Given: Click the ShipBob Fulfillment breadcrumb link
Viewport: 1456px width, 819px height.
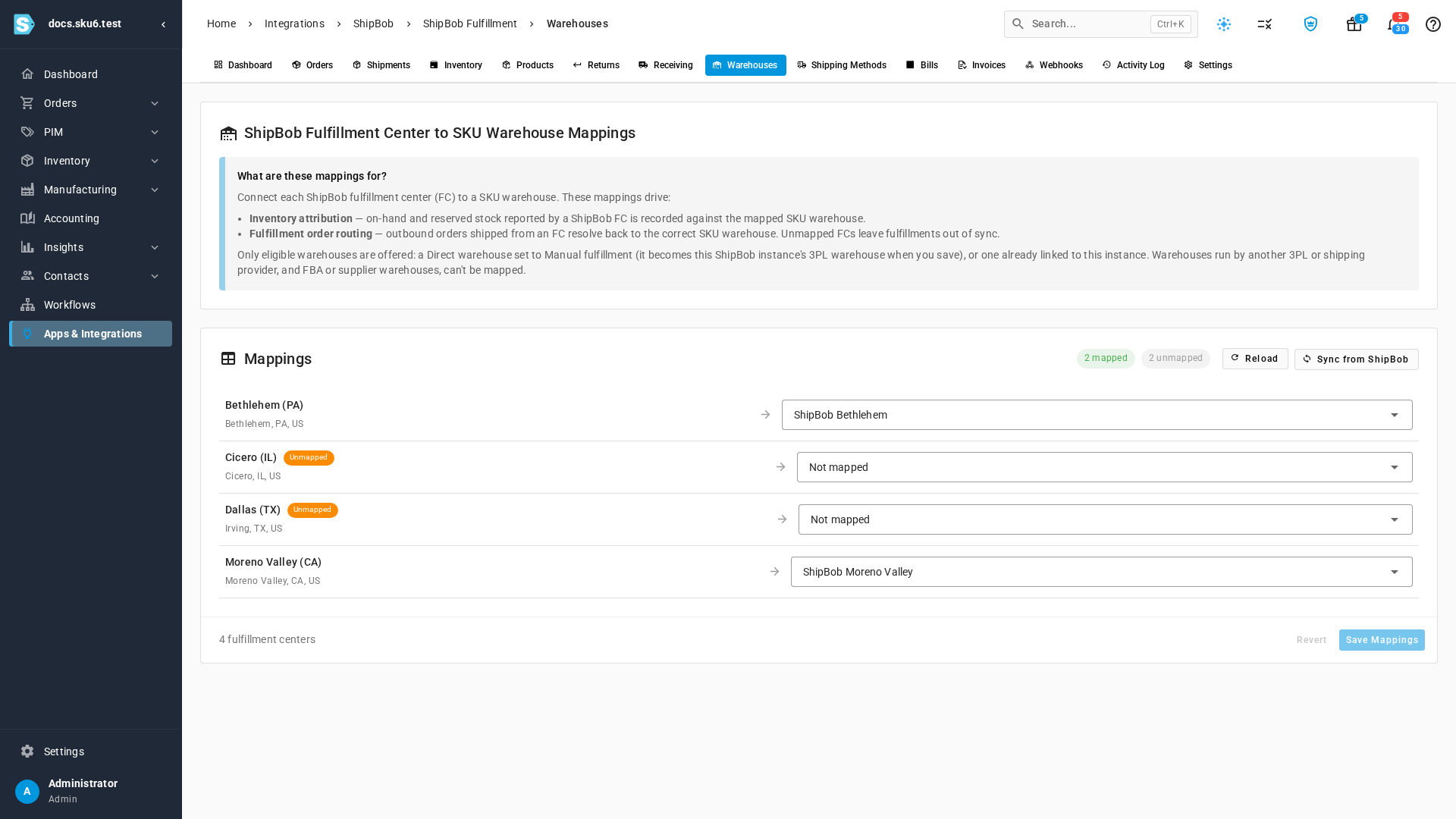Looking at the screenshot, I should coord(470,24).
